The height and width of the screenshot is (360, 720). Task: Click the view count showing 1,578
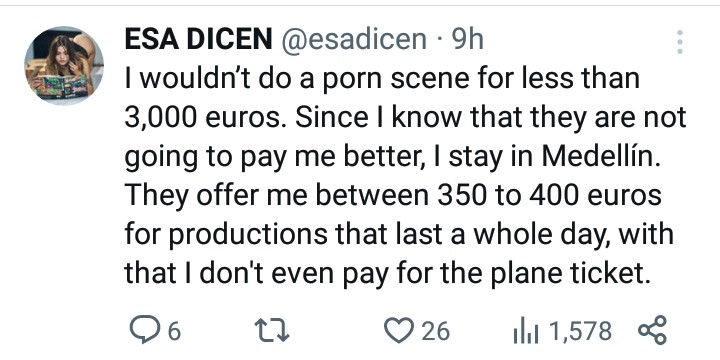coord(580,331)
